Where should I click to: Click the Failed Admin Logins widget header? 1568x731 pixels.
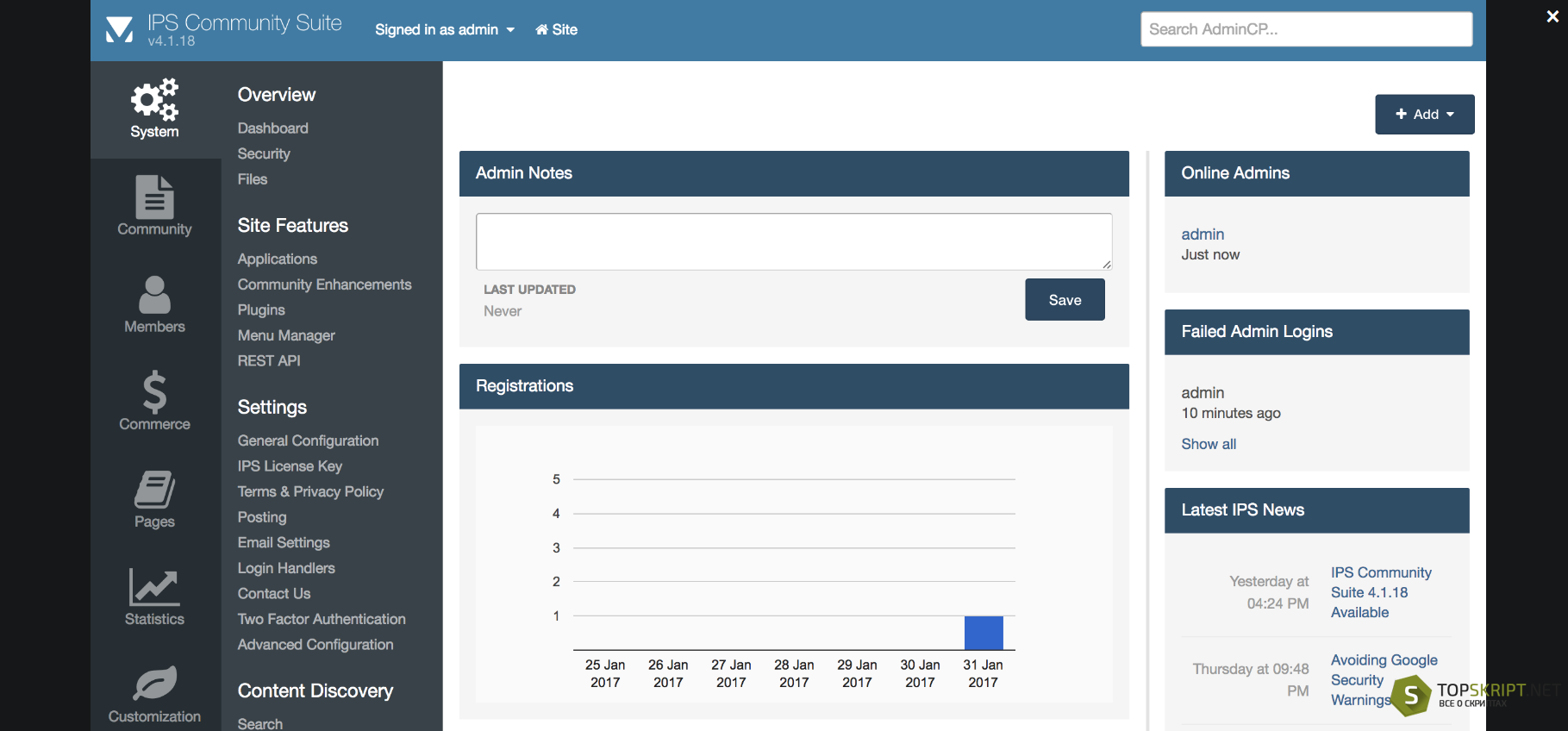[1317, 332]
